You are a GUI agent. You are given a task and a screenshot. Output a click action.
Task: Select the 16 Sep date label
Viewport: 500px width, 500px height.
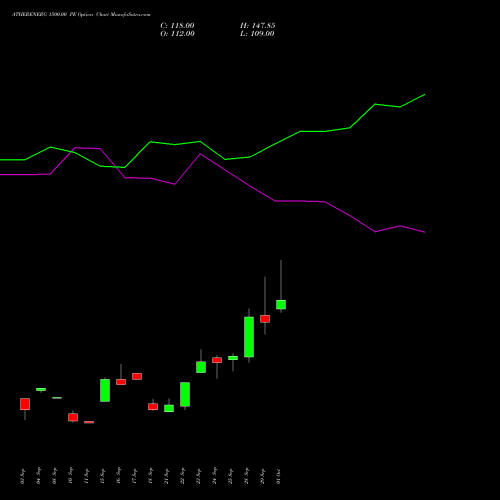[118, 476]
